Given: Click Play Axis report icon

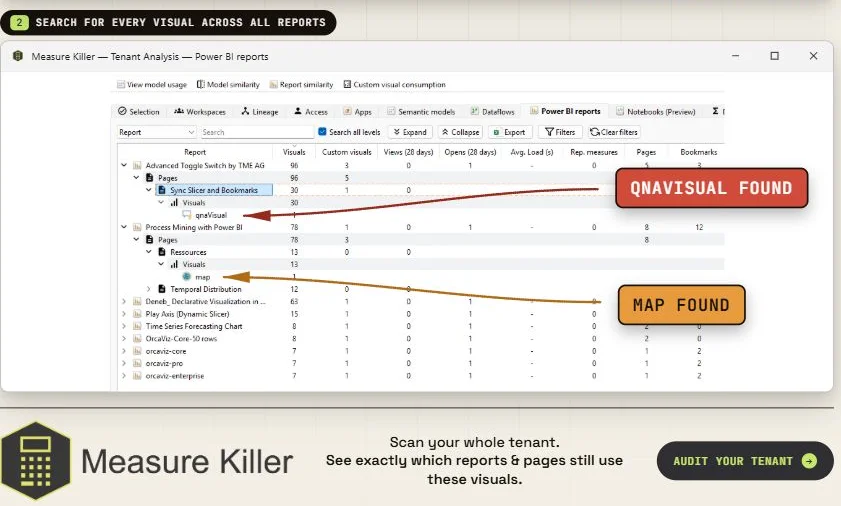Looking at the screenshot, I should click(x=137, y=314).
